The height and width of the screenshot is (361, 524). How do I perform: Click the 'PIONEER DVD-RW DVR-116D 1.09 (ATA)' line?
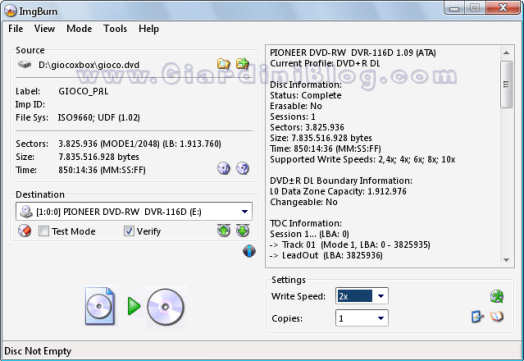pyautogui.click(x=353, y=52)
